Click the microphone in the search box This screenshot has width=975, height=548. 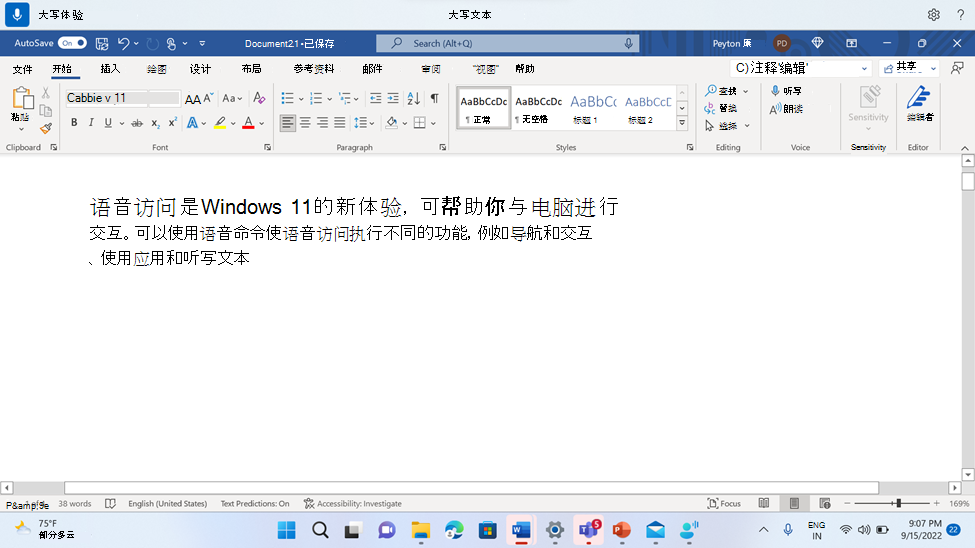click(629, 44)
